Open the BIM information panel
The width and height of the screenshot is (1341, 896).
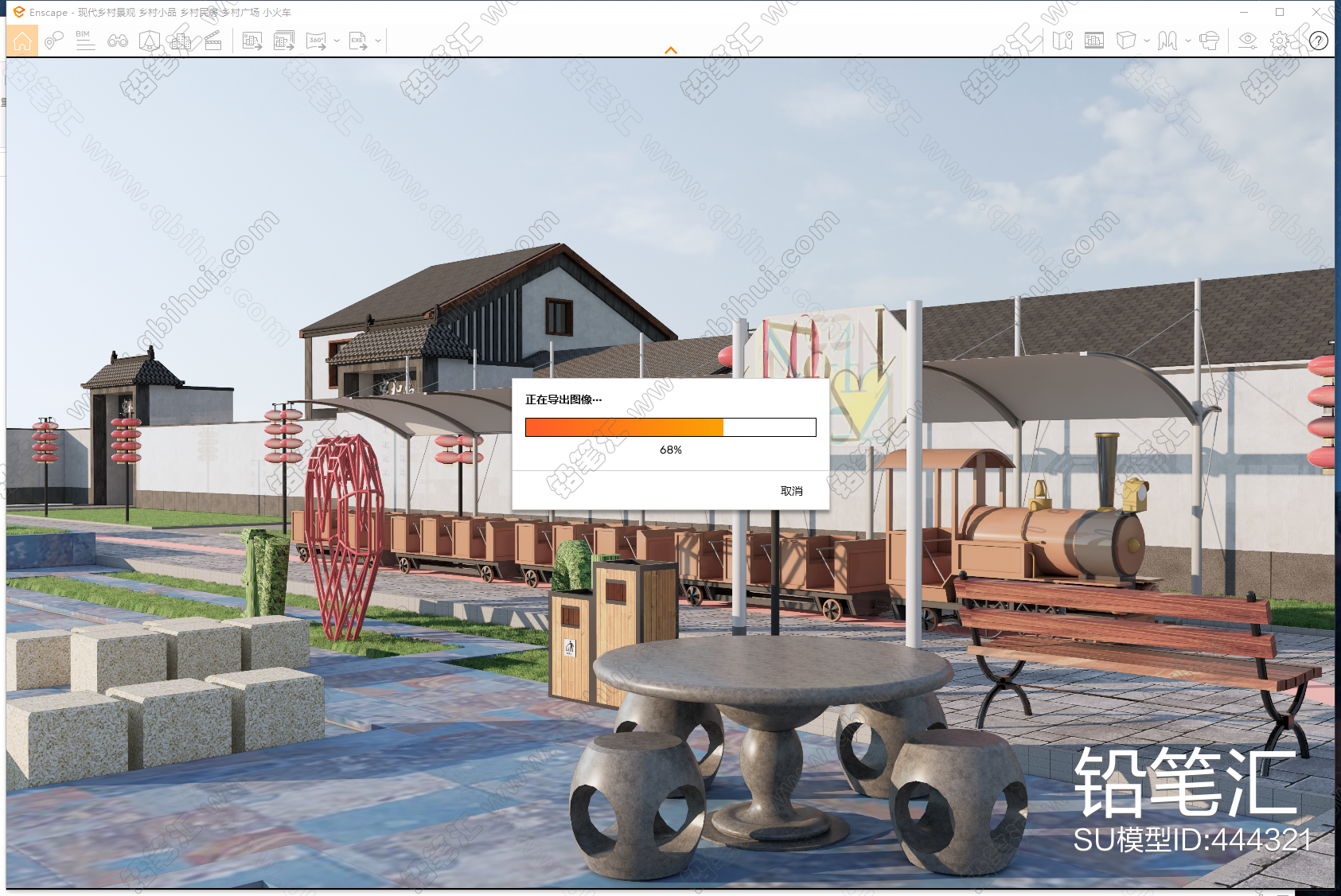click(85, 41)
